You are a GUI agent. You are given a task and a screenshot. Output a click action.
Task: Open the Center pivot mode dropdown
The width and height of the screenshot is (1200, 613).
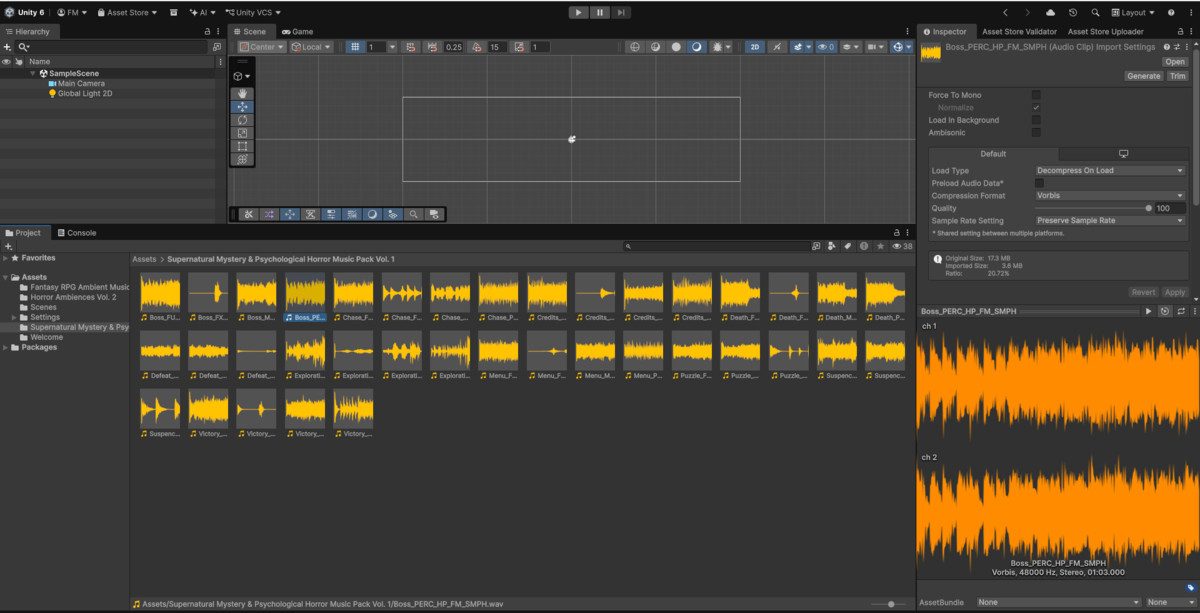[x=261, y=47]
